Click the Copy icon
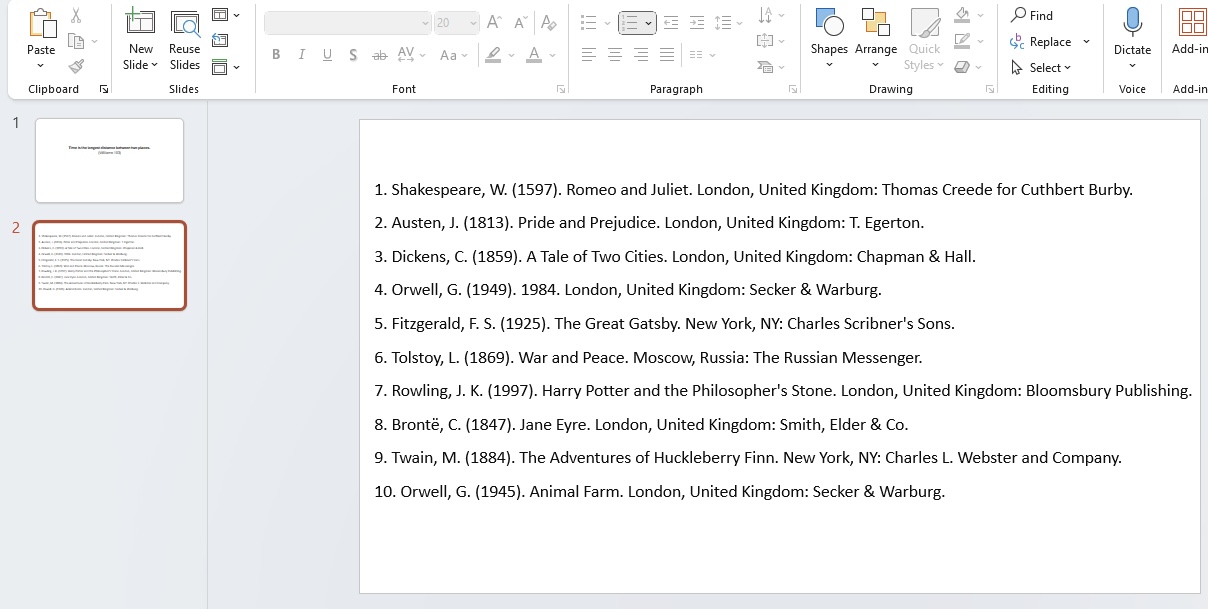1208x609 pixels. tap(76, 41)
